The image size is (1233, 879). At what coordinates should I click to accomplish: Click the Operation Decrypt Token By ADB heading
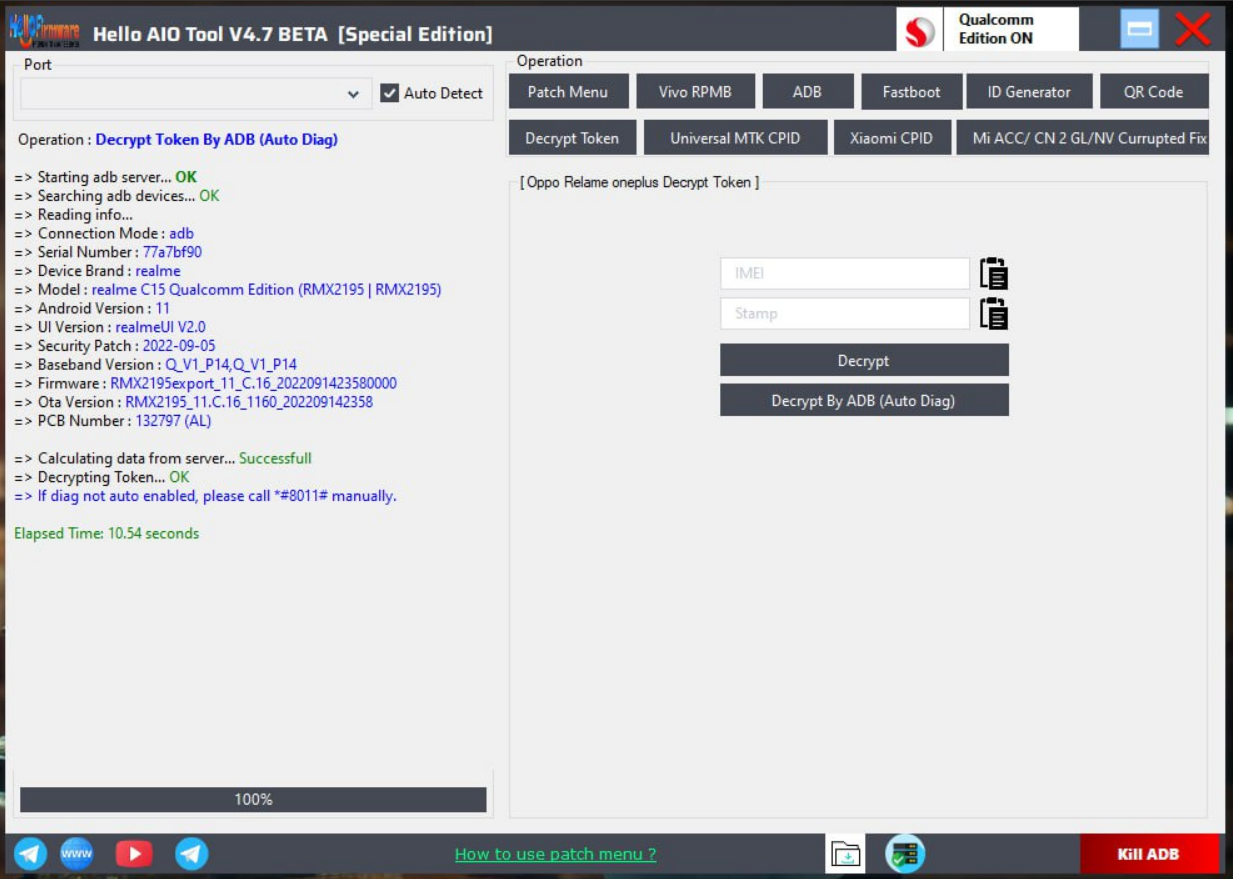[178, 139]
